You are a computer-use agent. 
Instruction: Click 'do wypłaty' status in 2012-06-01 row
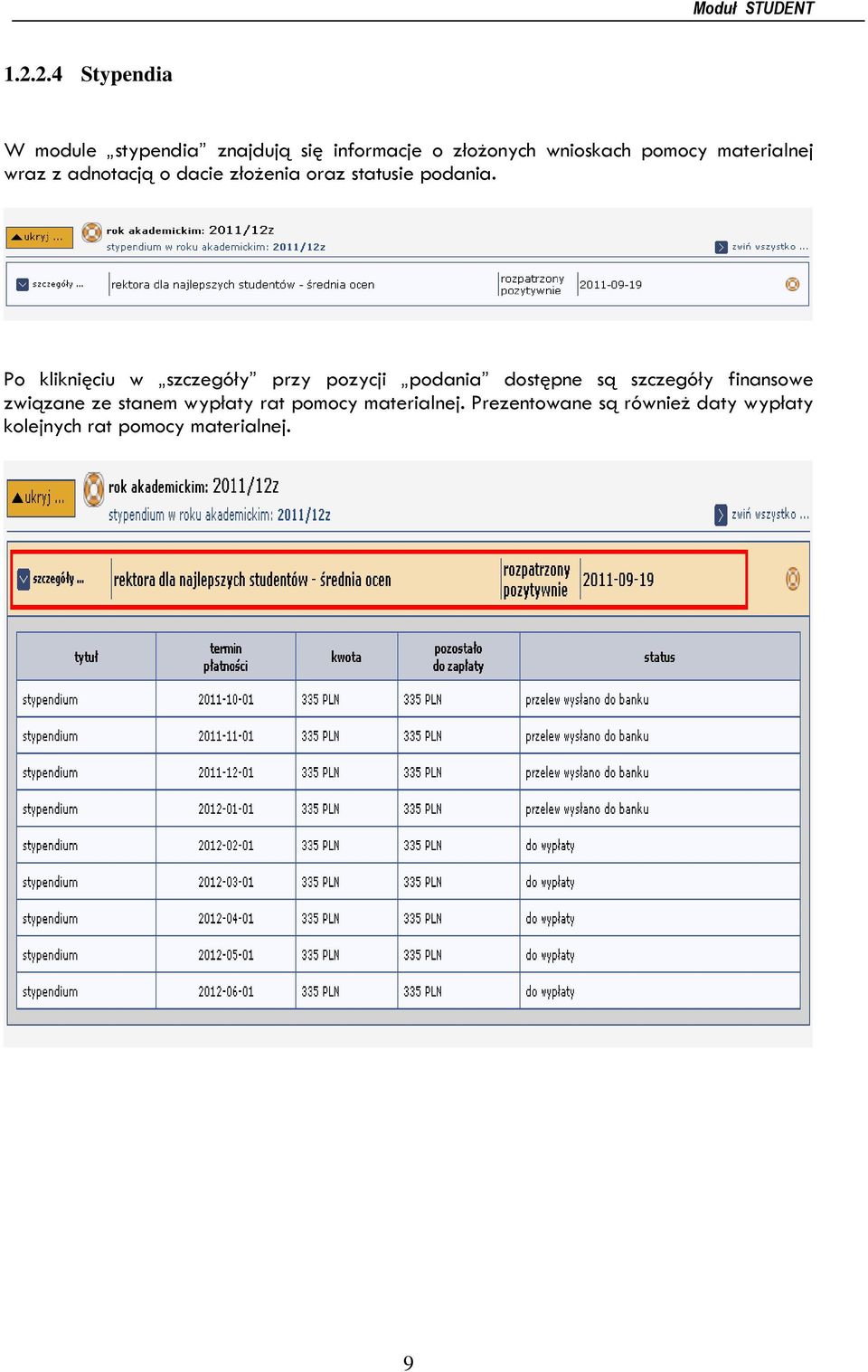tap(550, 991)
